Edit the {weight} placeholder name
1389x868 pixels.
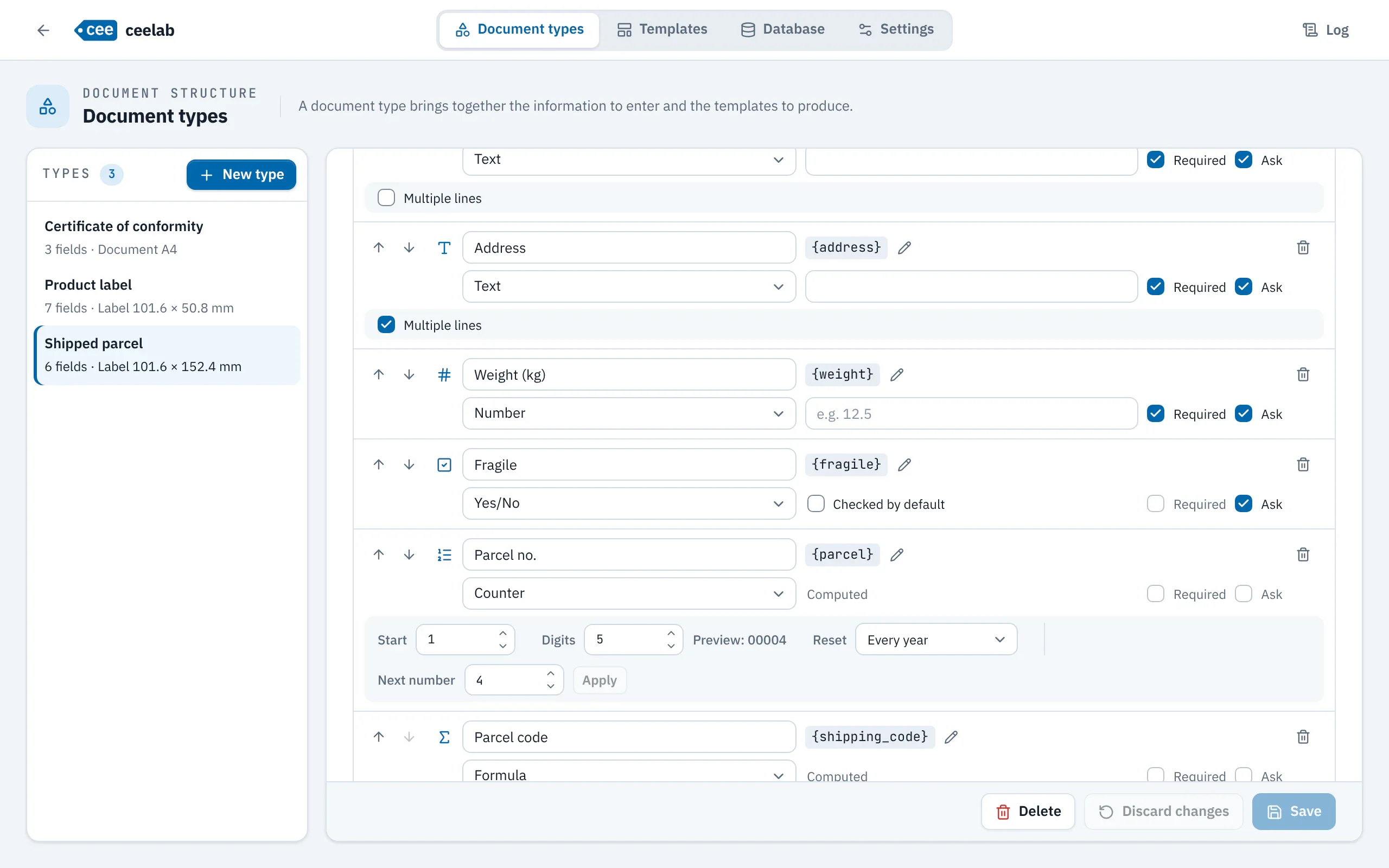(897, 374)
